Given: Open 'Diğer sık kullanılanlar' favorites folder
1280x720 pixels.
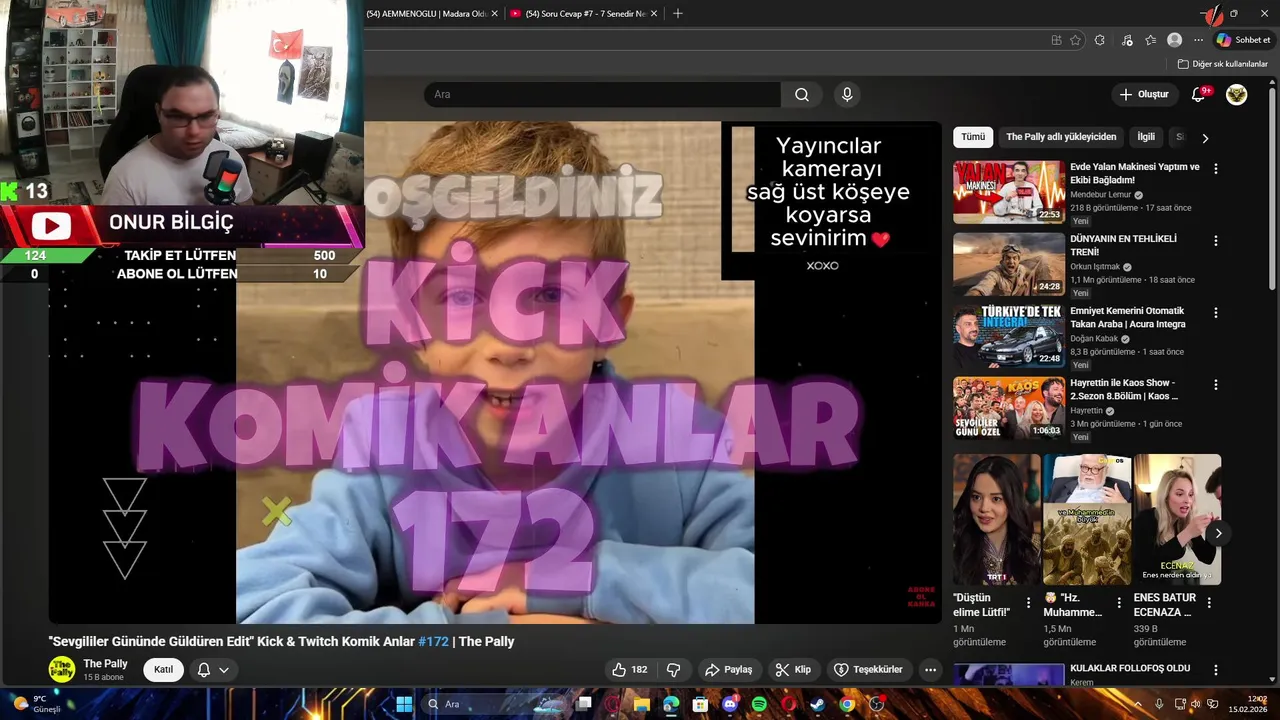Looking at the screenshot, I should point(1222,64).
